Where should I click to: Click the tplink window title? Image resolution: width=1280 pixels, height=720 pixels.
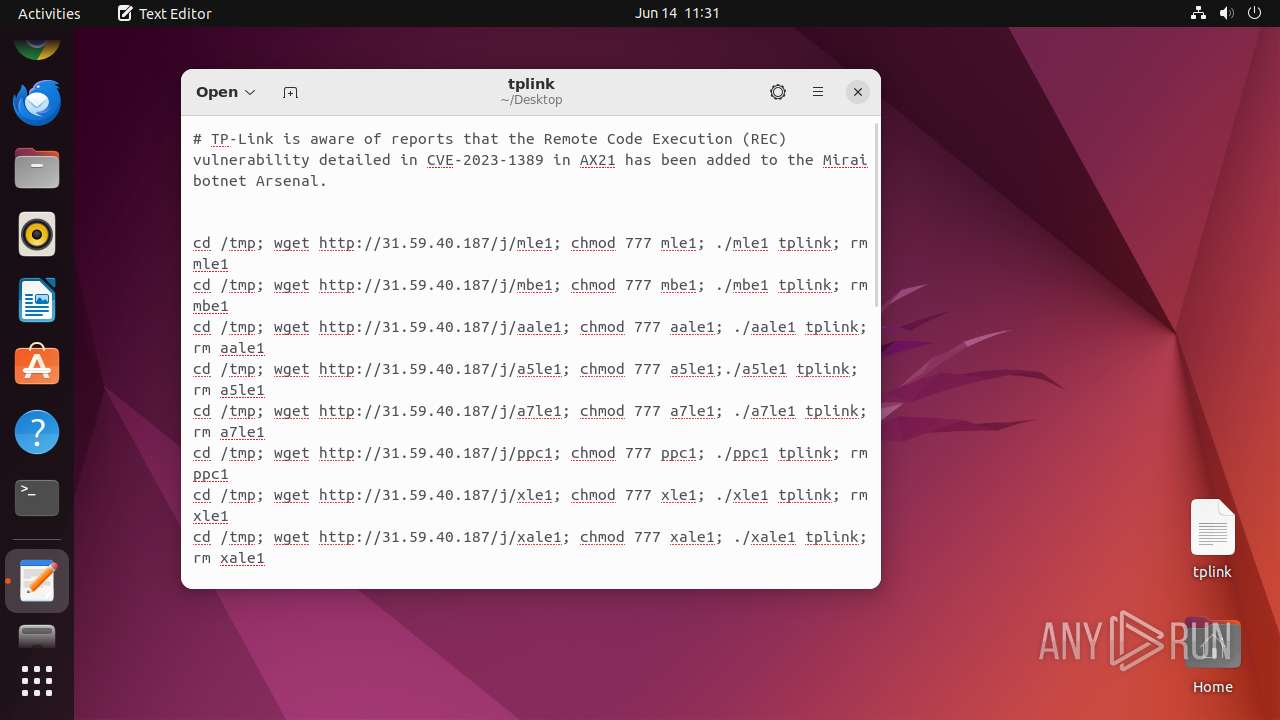point(531,84)
